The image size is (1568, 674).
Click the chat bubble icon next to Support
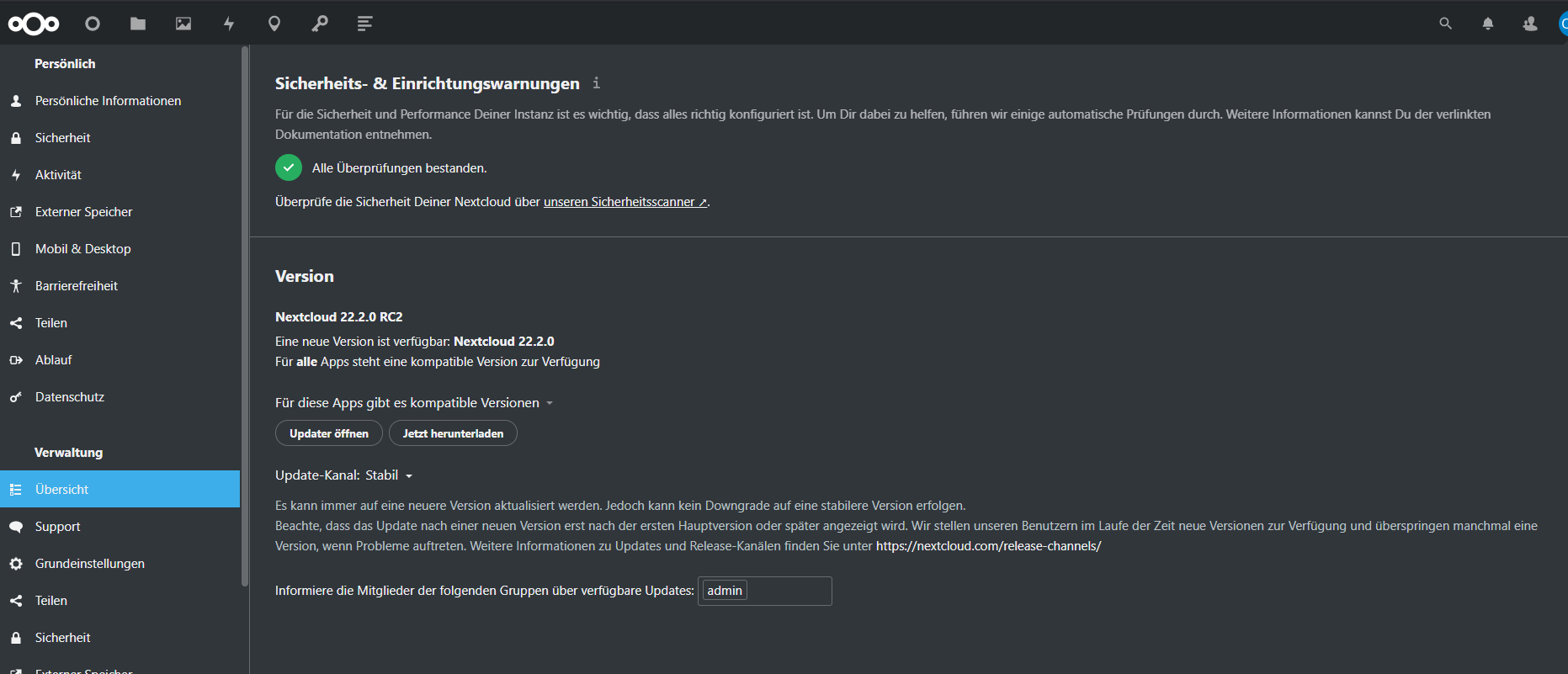[16, 527]
